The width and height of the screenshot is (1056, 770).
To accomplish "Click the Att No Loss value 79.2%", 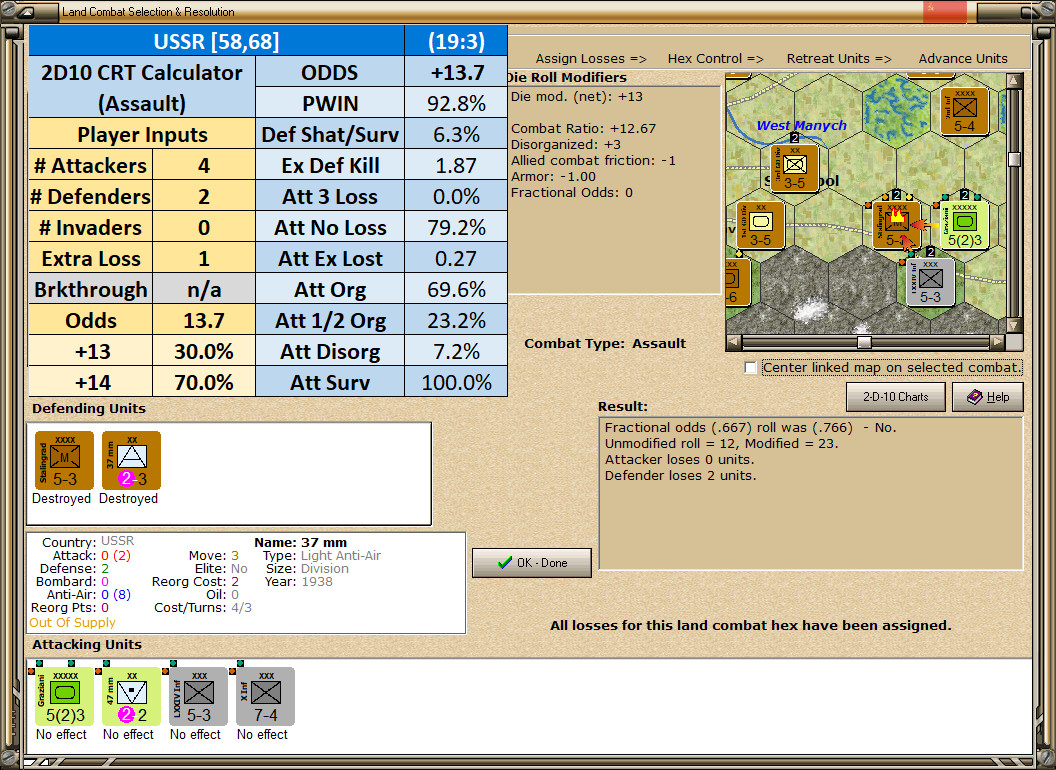I will click(456, 227).
